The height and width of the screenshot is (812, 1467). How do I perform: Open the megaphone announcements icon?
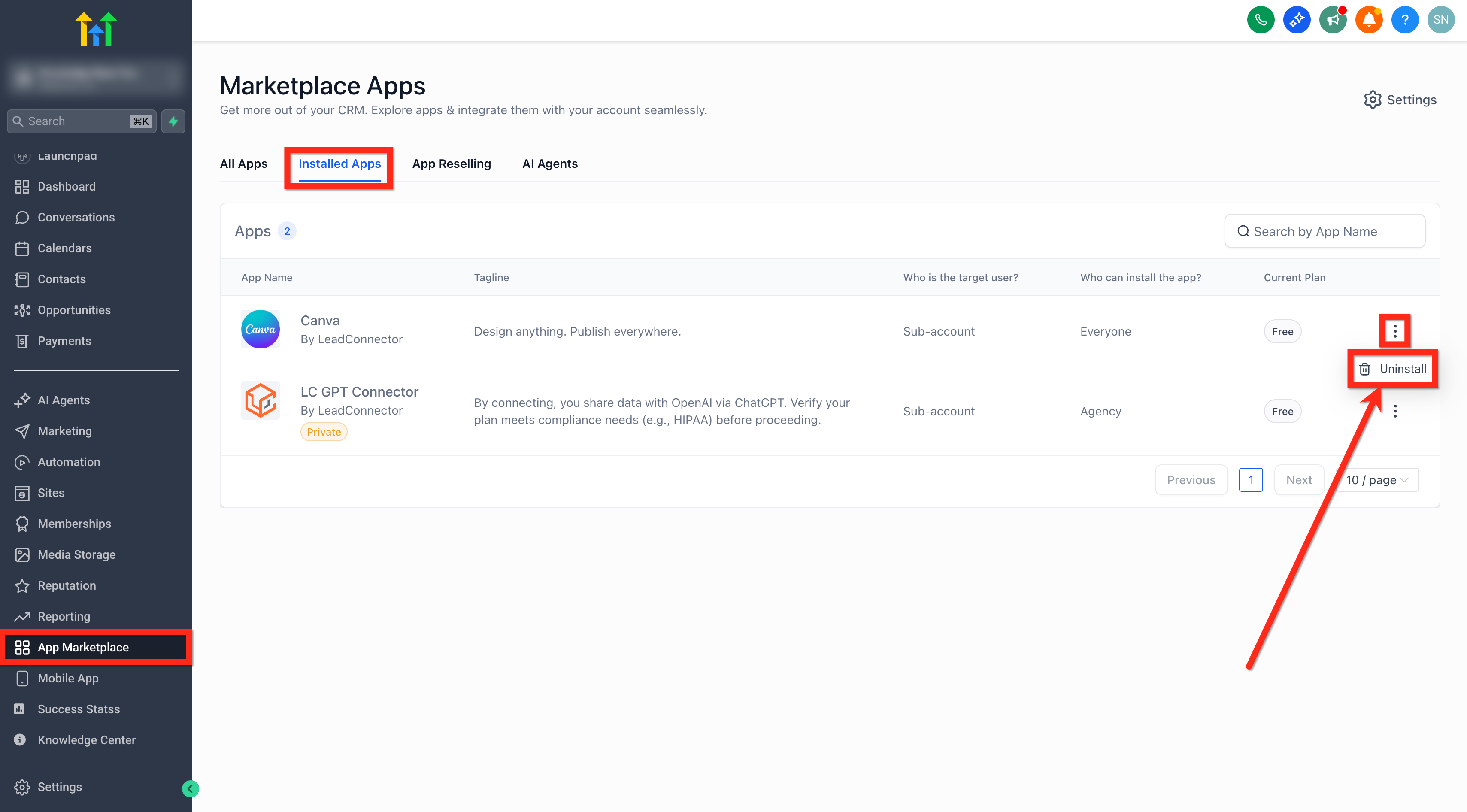pyautogui.click(x=1333, y=20)
